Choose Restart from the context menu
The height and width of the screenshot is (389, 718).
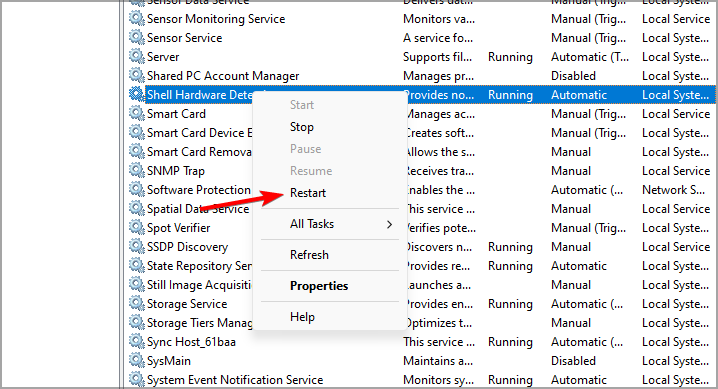(x=308, y=193)
